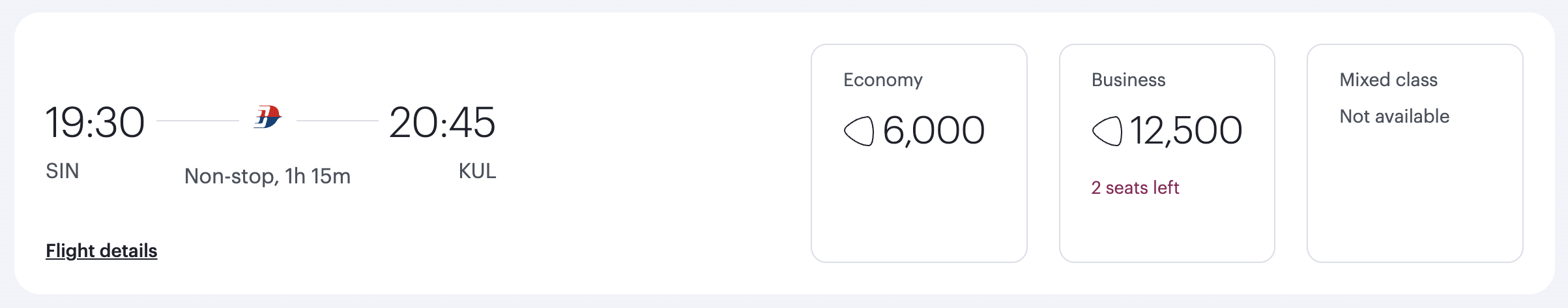1568x308 pixels.
Task: Click the 'Not available' text
Action: click(1395, 116)
